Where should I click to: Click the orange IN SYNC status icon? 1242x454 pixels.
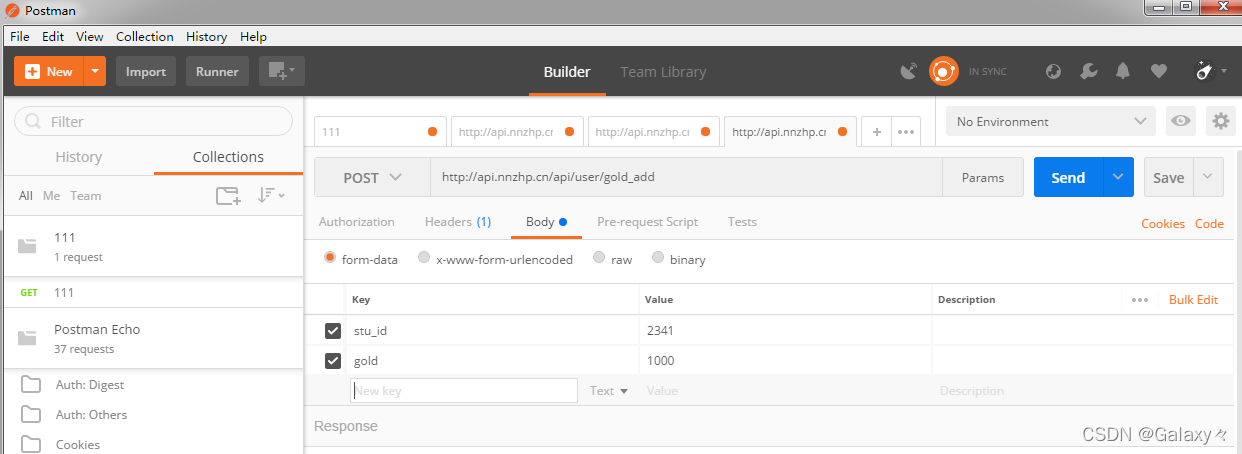(943, 71)
